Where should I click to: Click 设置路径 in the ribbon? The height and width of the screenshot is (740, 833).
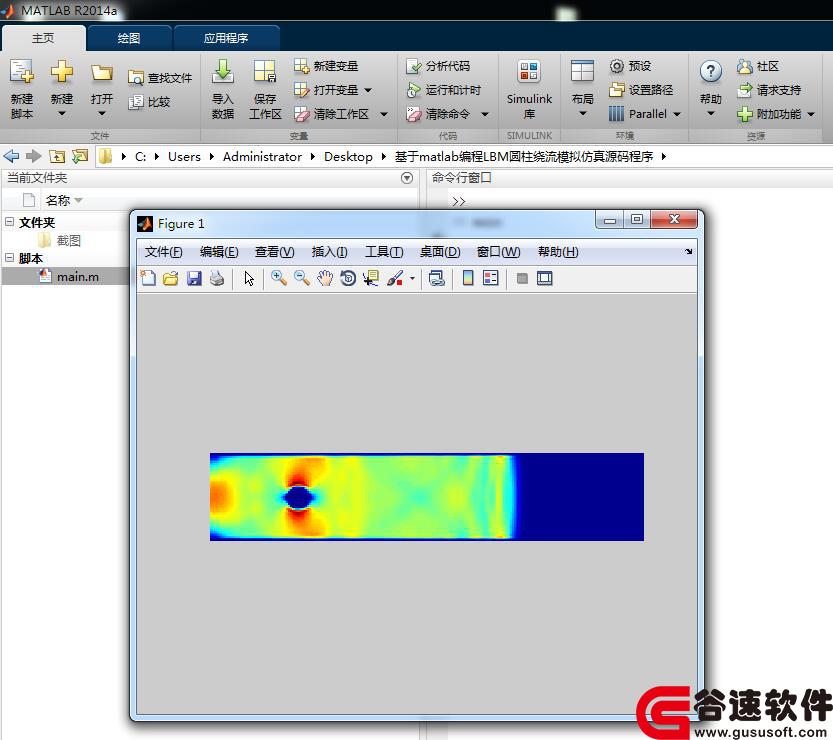pos(642,90)
